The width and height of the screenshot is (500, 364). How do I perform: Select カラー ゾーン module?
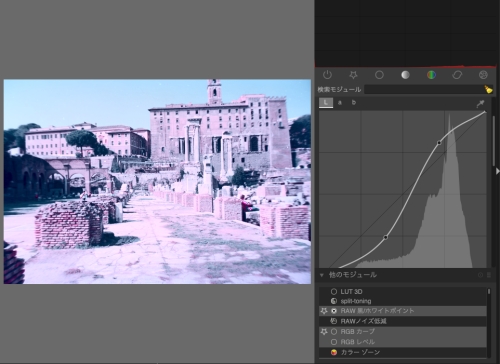tap(403, 352)
